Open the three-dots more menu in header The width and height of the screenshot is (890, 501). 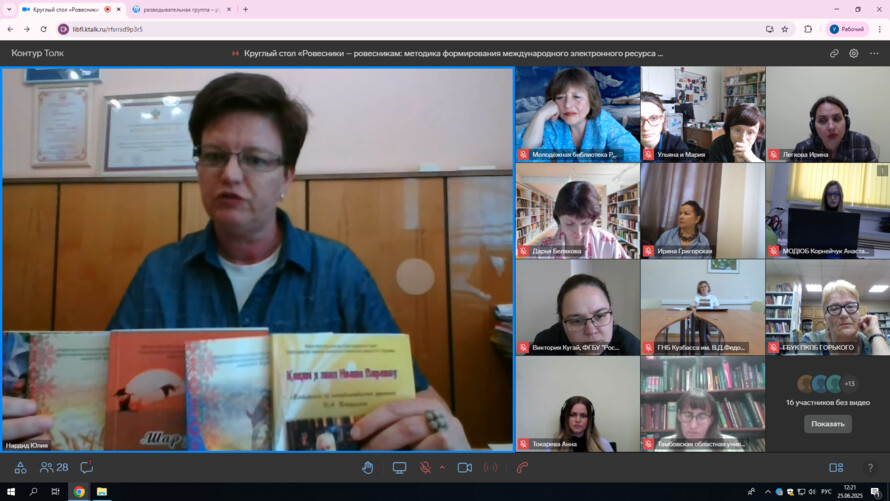click(874, 53)
